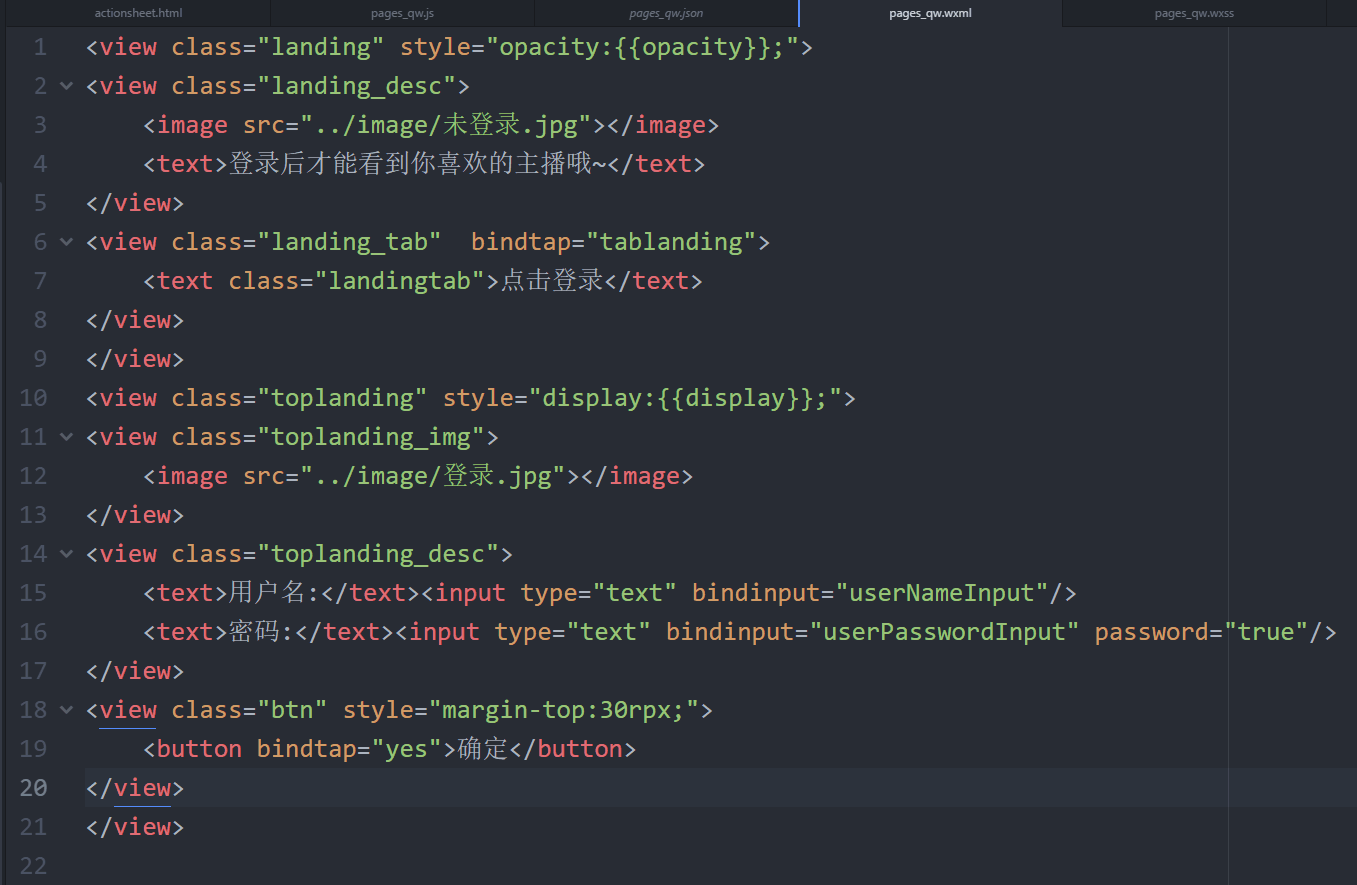Viewport: 1357px width, 885px height.
Task: Switch to the actionsheet.html tab
Action: click(x=138, y=13)
